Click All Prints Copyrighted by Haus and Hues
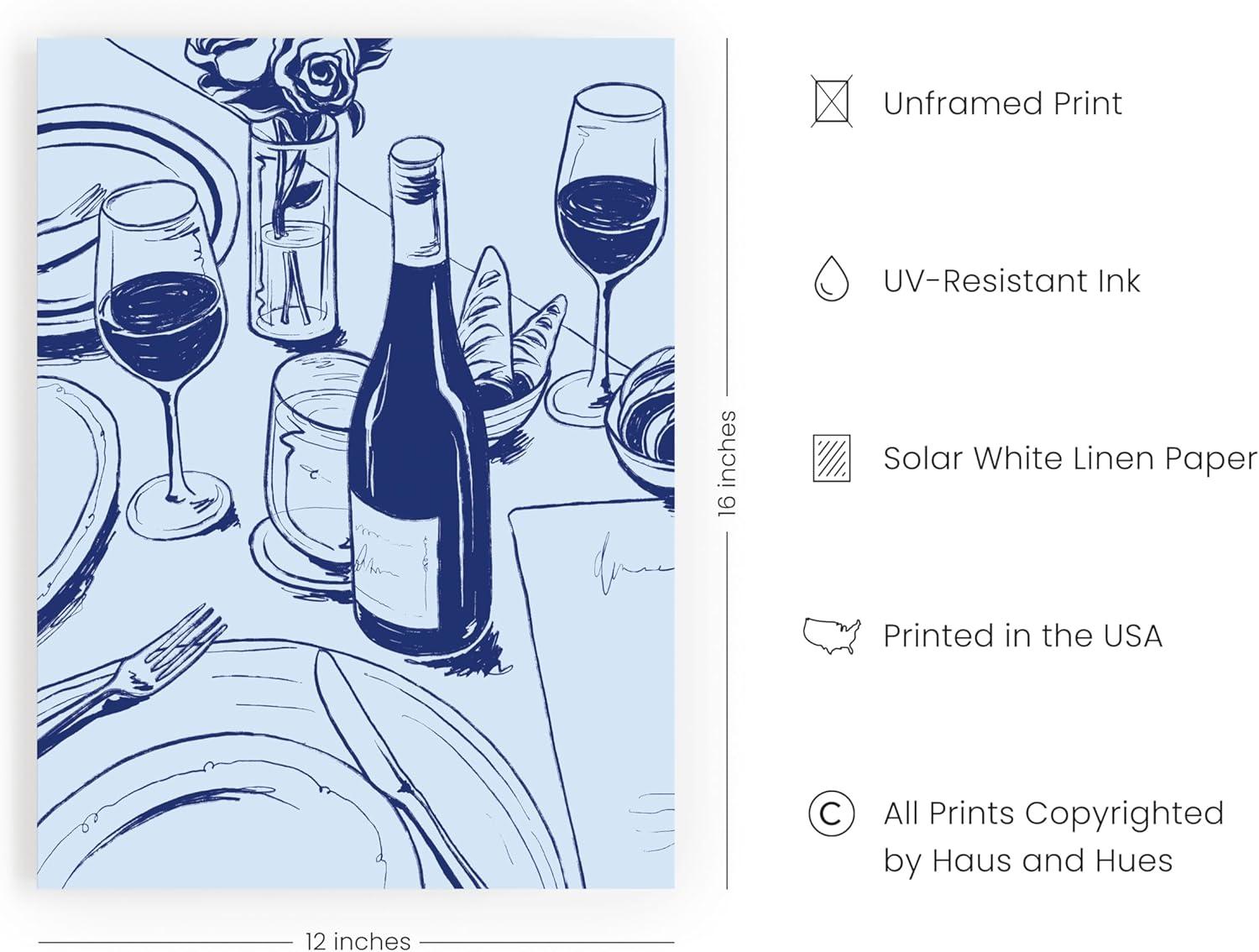This screenshot has height=952, width=1259. point(1053,836)
